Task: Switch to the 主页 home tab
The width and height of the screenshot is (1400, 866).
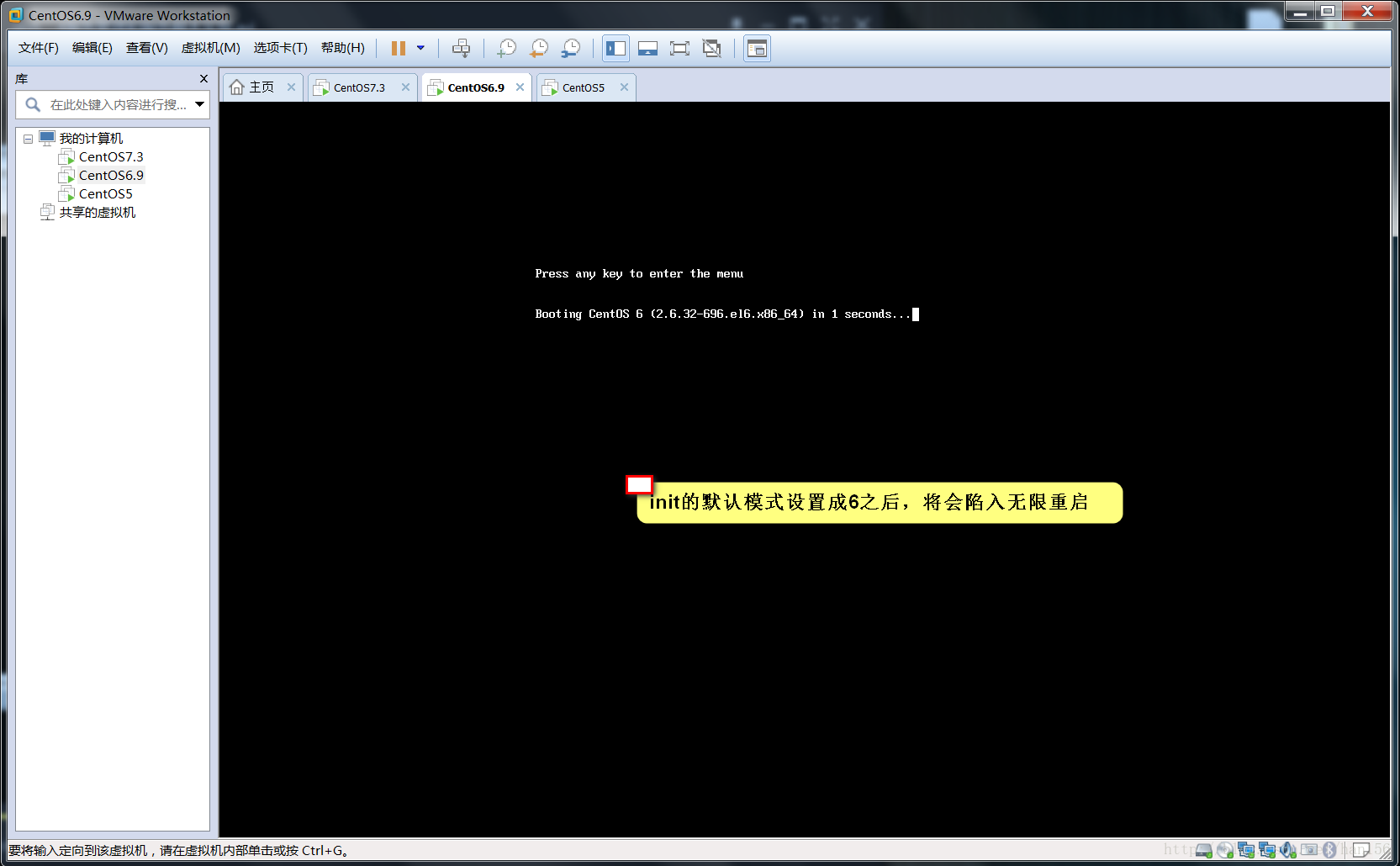Action: tap(261, 87)
